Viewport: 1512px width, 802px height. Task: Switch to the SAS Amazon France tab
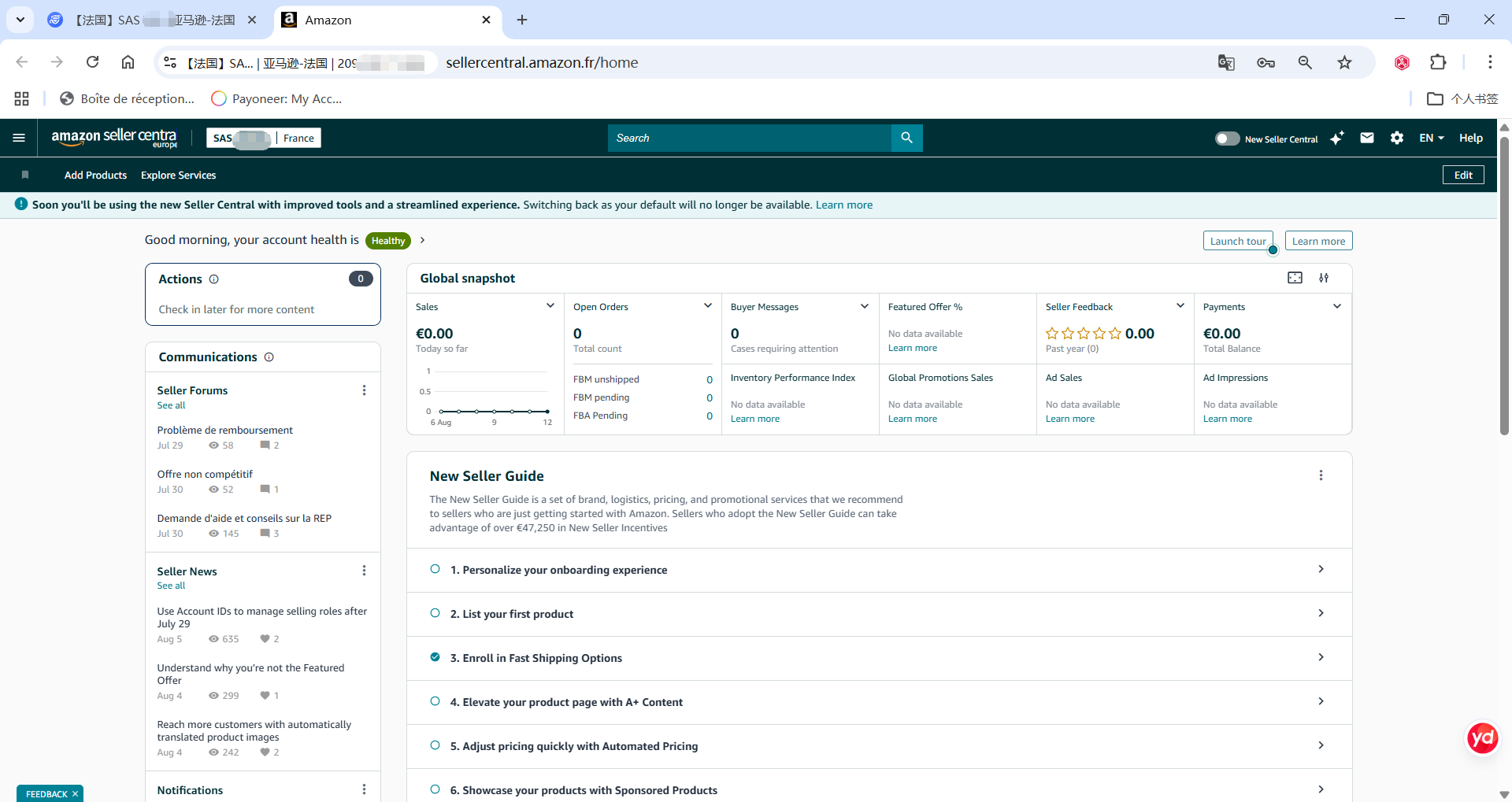coord(154,20)
